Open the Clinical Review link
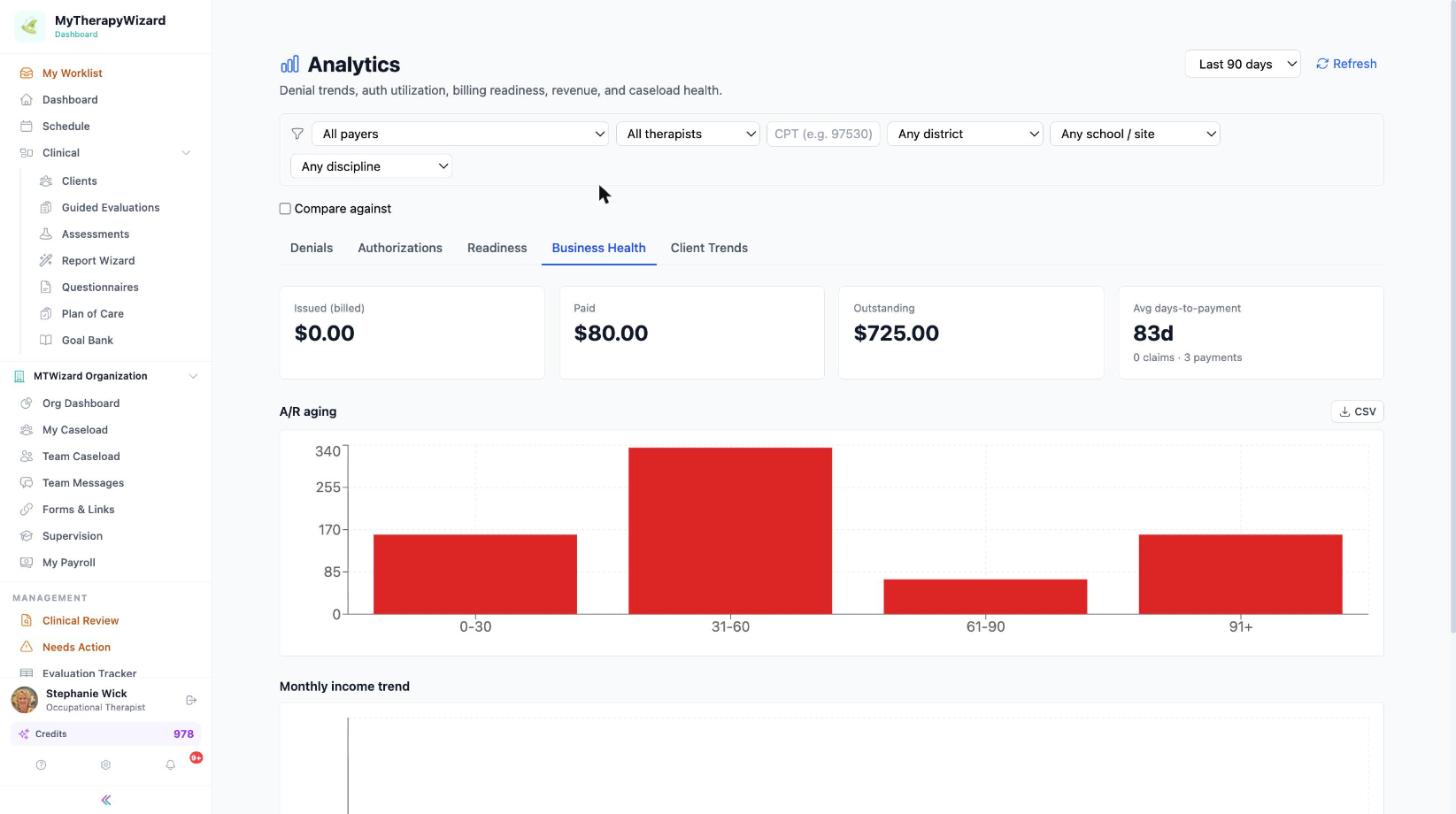 80,621
